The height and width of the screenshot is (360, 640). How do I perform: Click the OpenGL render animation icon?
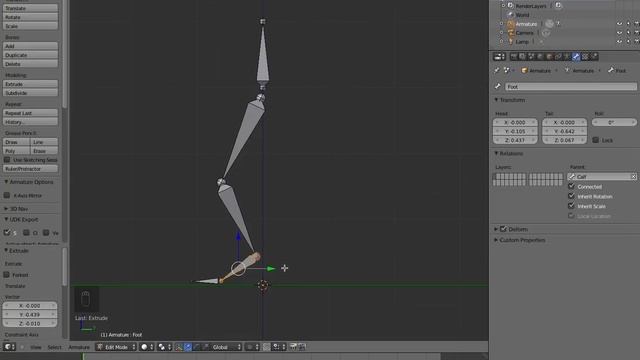tap(302, 347)
